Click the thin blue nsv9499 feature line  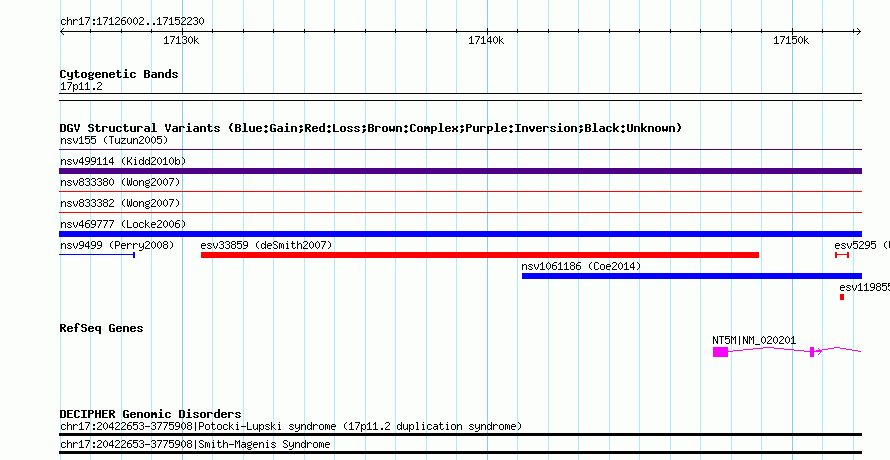pos(97,255)
